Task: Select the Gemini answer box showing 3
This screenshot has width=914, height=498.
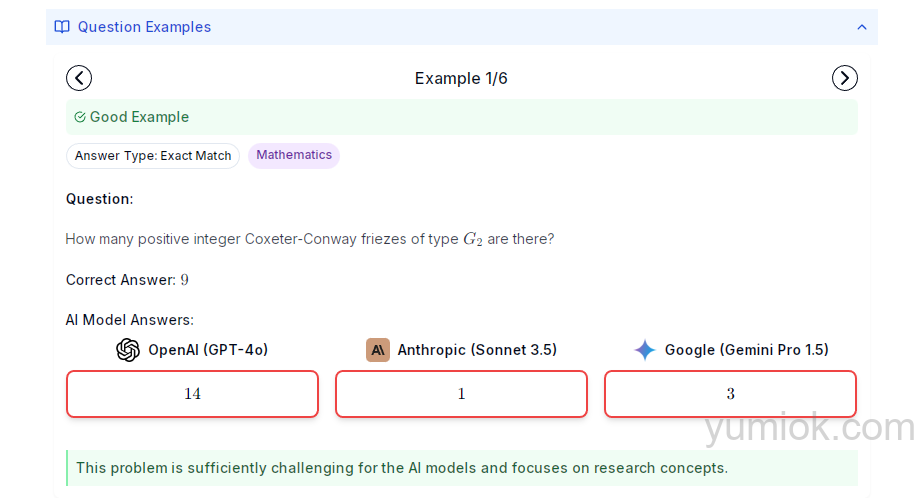Action: [x=730, y=394]
